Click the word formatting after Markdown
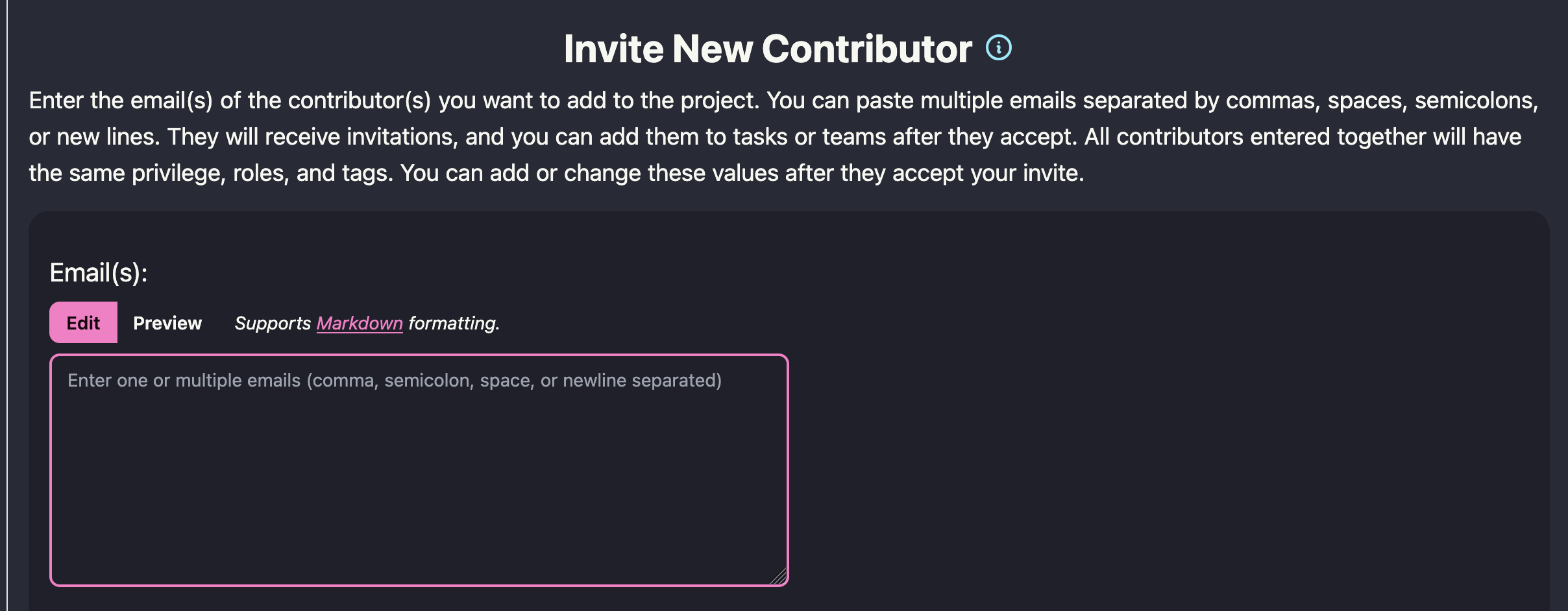Image resolution: width=1568 pixels, height=611 pixels. [453, 323]
